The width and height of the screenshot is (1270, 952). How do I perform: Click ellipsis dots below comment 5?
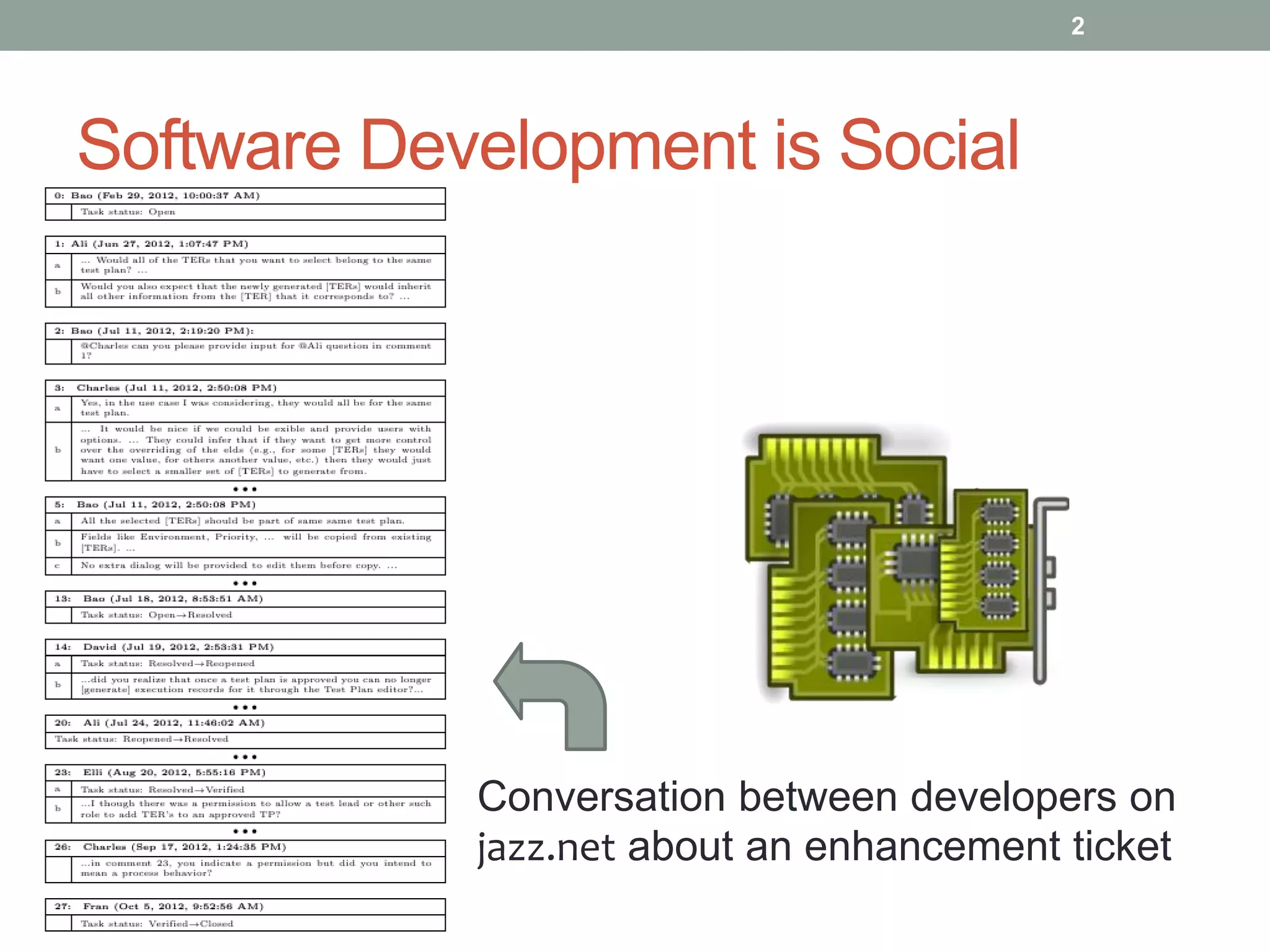245,583
